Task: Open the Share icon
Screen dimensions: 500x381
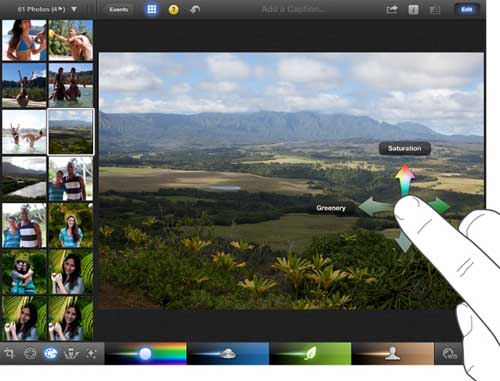Action: point(392,10)
